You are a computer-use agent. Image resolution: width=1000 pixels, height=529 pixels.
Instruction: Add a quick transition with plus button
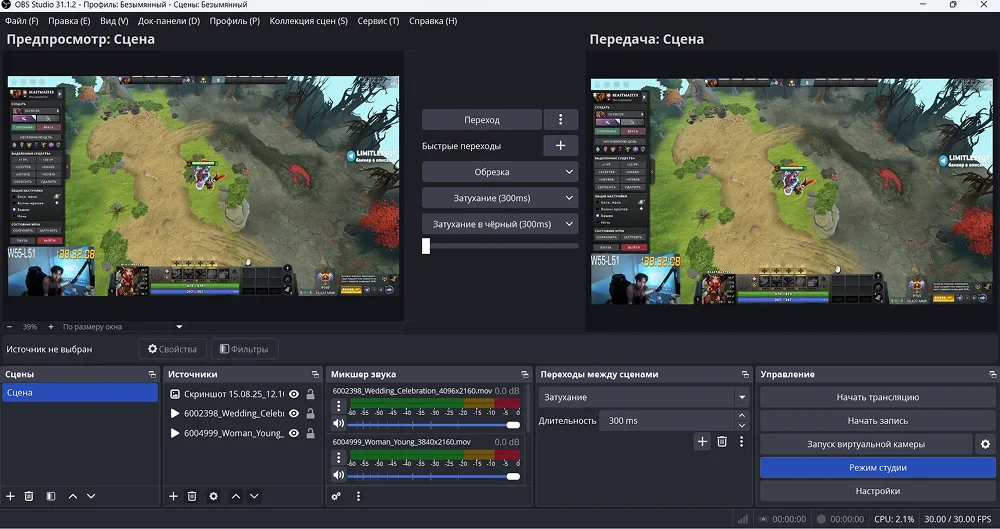[x=561, y=146]
